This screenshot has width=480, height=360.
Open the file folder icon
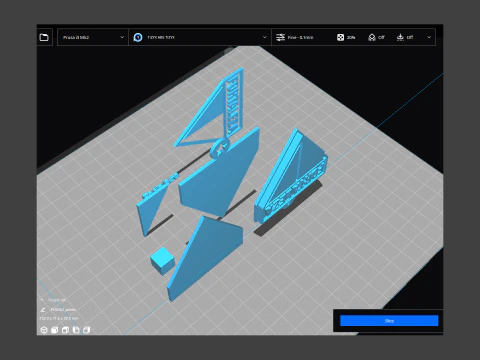click(x=44, y=37)
